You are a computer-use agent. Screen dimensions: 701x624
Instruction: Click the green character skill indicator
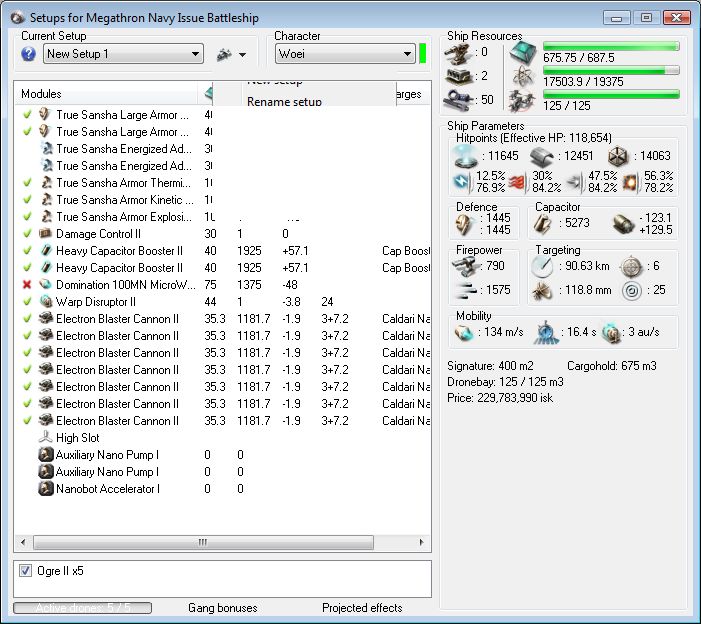(x=422, y=54)
